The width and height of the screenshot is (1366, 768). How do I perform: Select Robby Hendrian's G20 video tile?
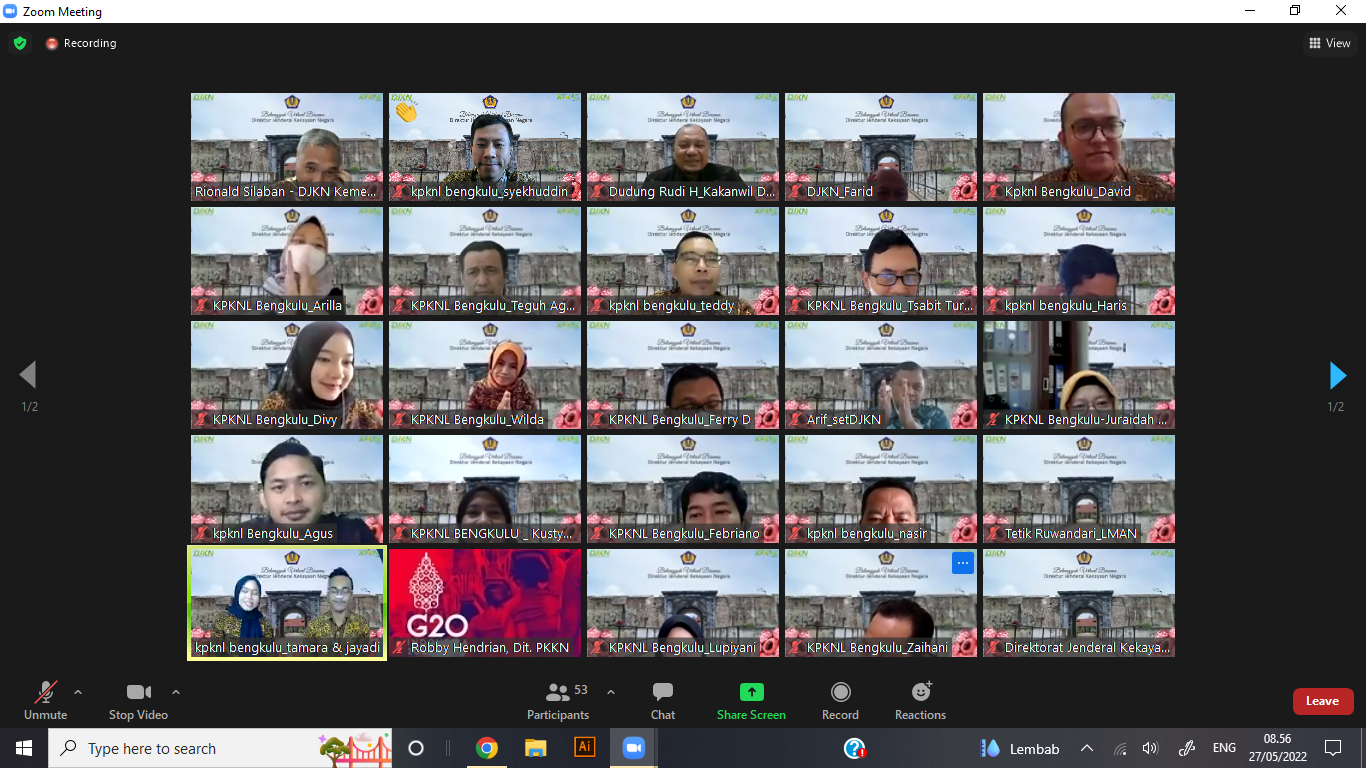(x=485, y=602)
